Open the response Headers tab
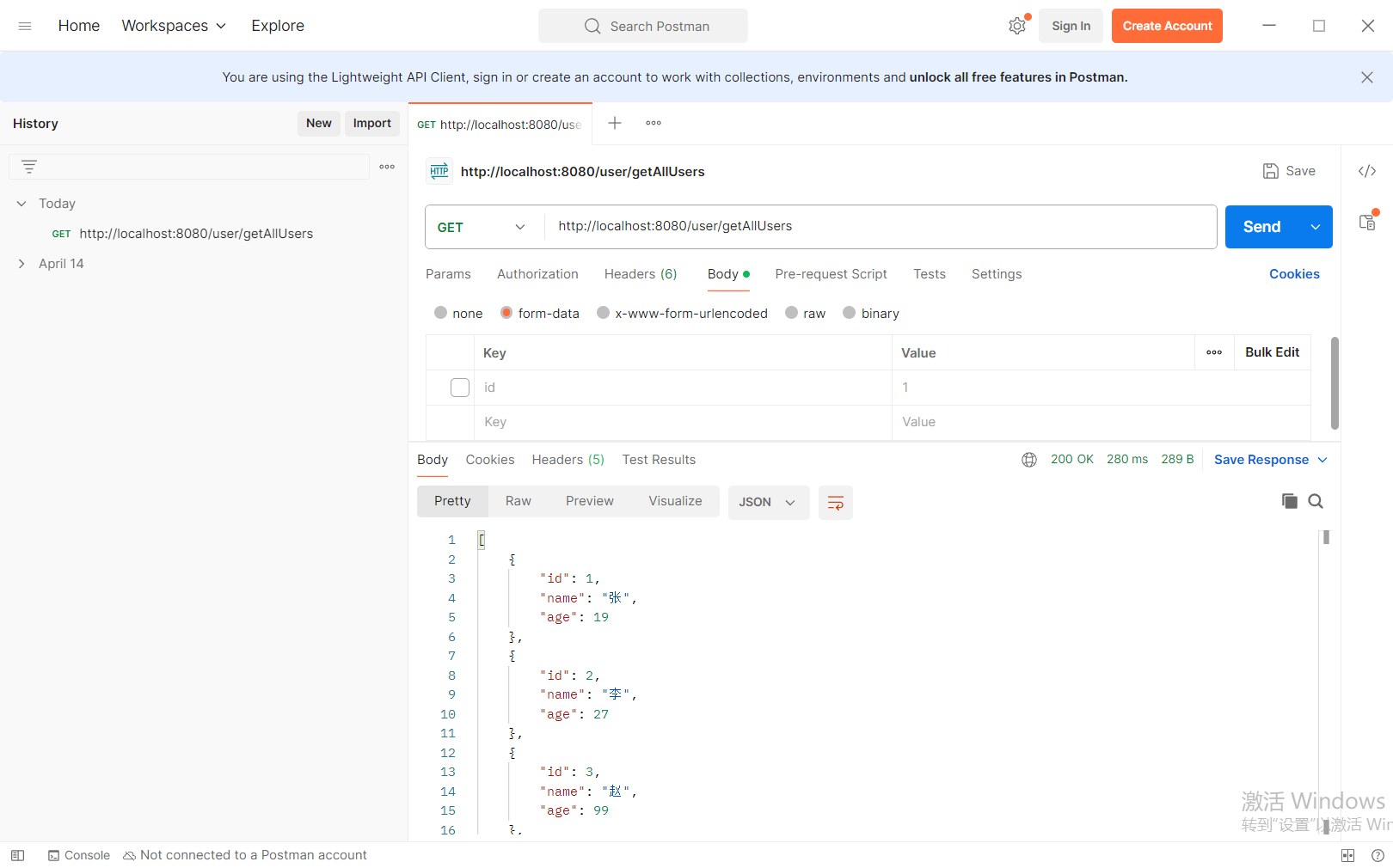The width and height of the screenshot is (1393, 868). [567, 459]
